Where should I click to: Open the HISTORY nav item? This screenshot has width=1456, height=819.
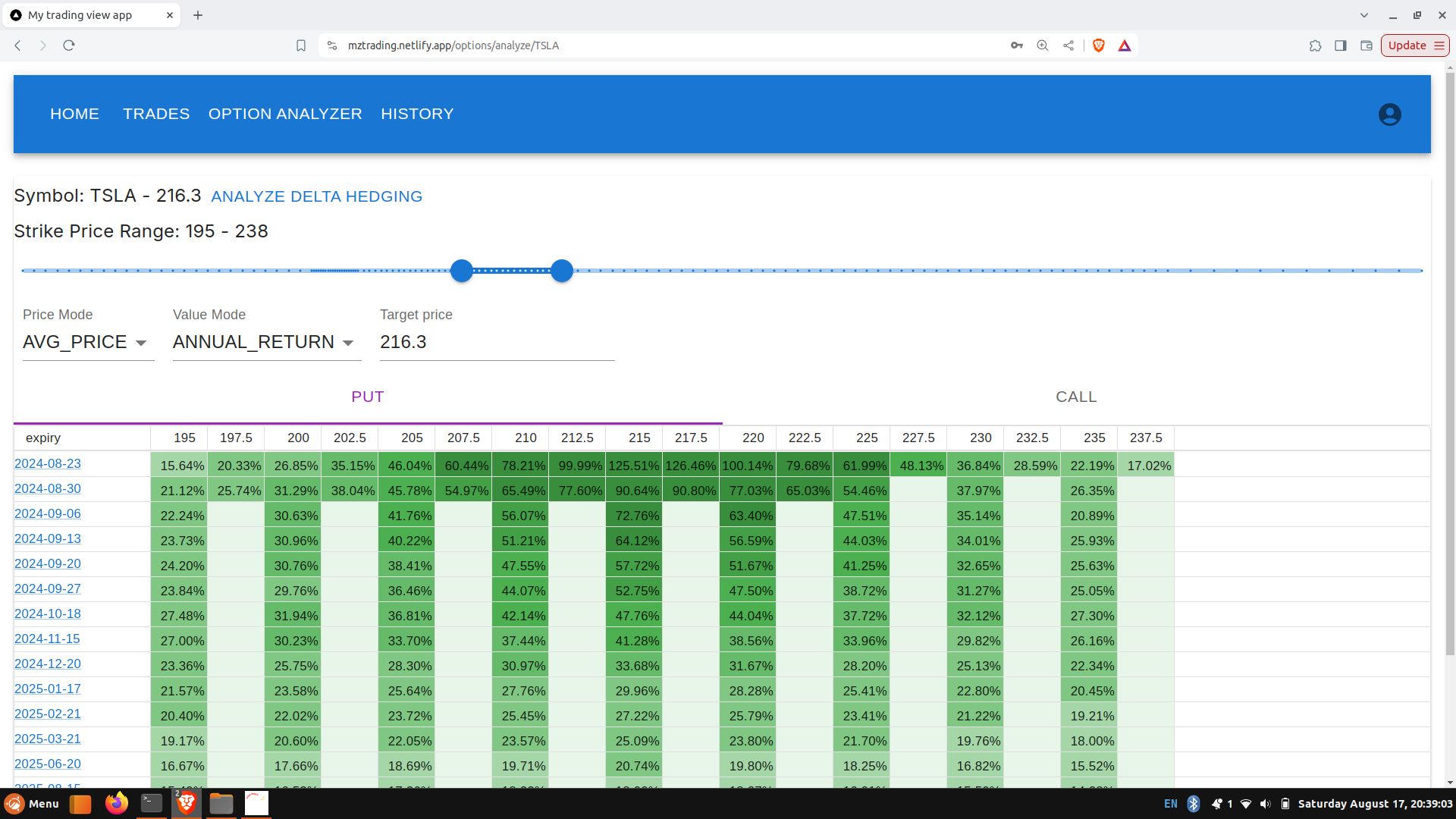(x=417, y=114)
